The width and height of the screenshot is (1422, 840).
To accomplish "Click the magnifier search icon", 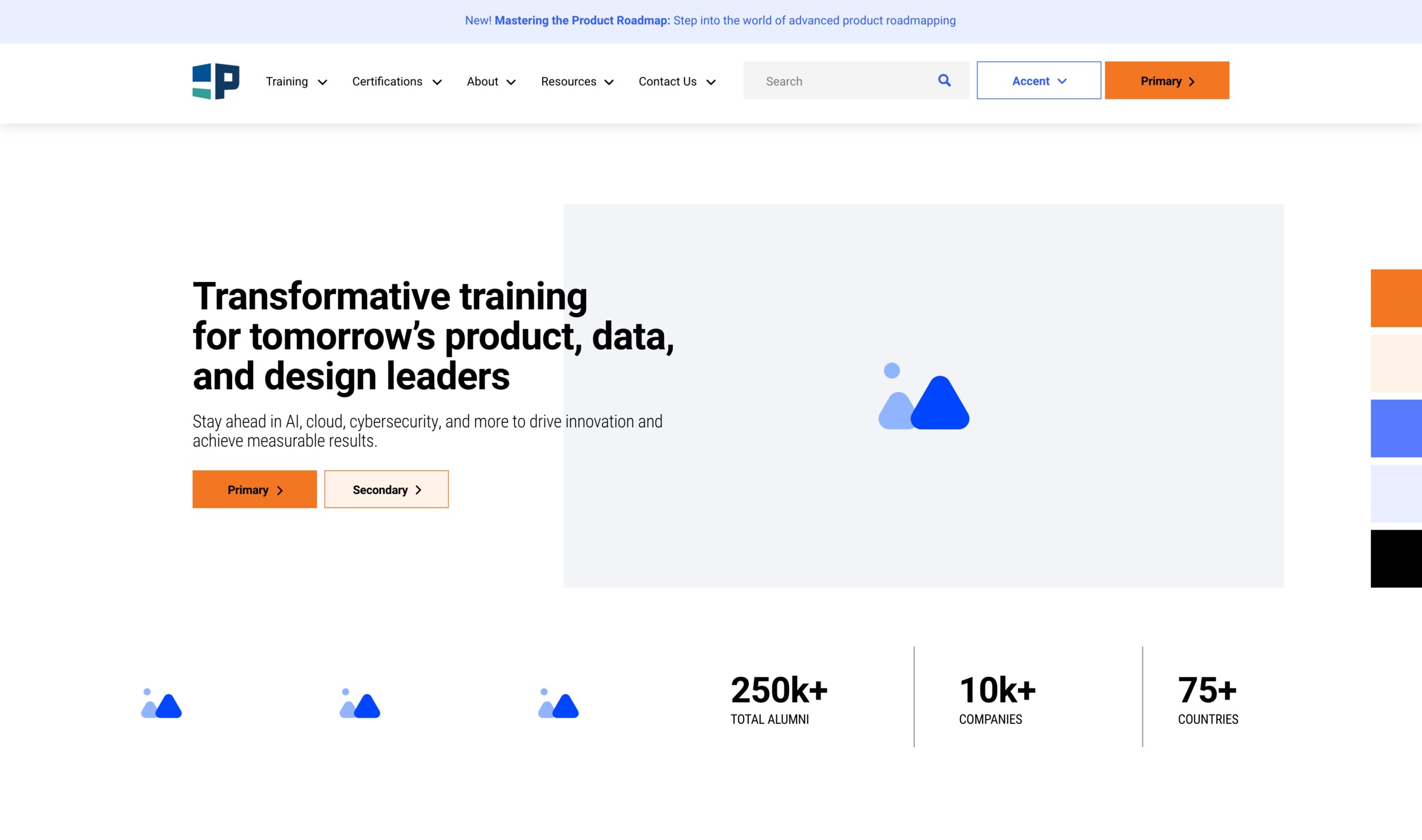I will click(944, 81).
